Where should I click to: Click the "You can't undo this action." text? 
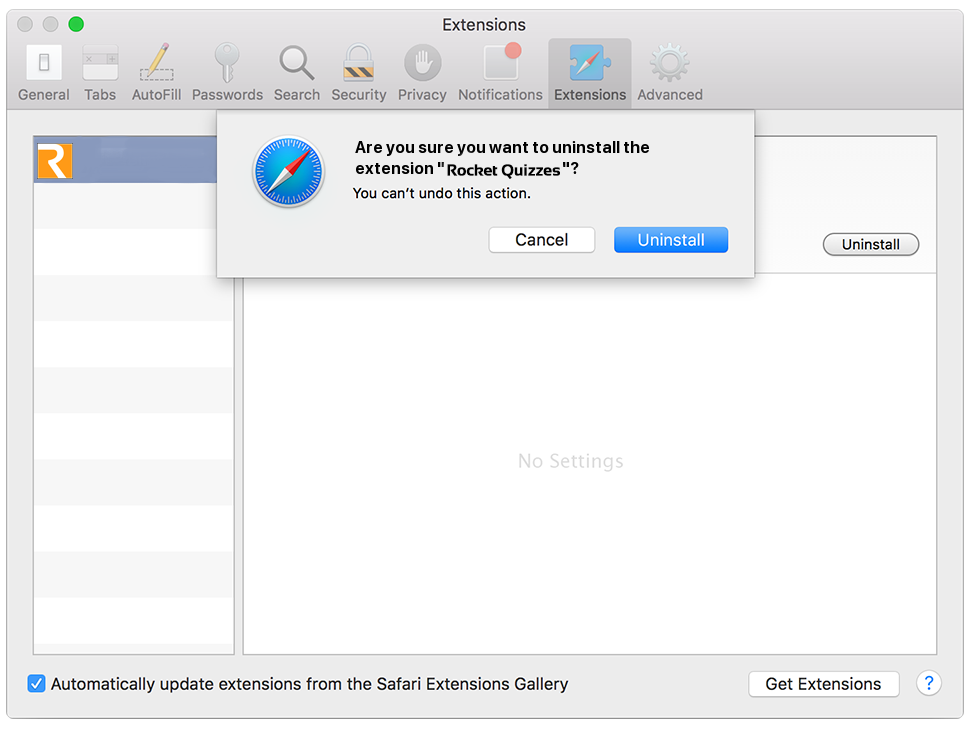pos(442,193)
